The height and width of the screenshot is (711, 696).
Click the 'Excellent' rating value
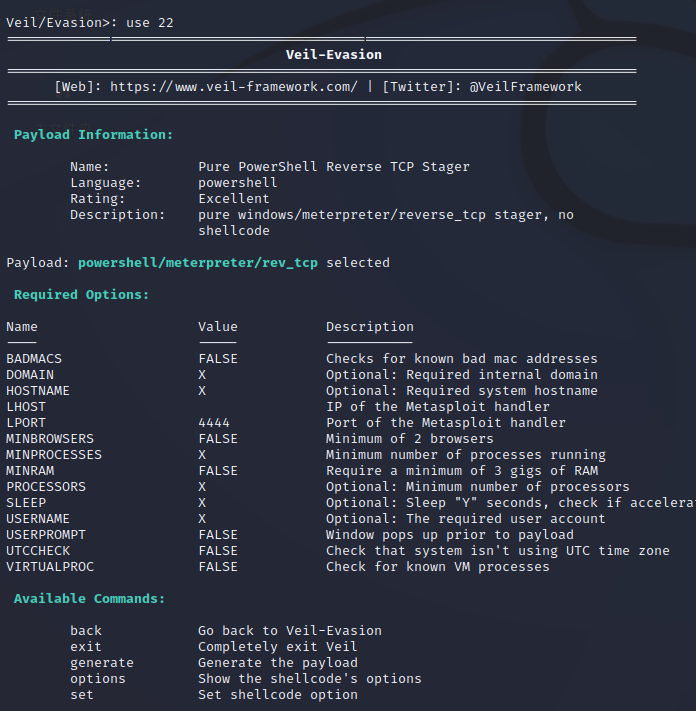[234, 199]
